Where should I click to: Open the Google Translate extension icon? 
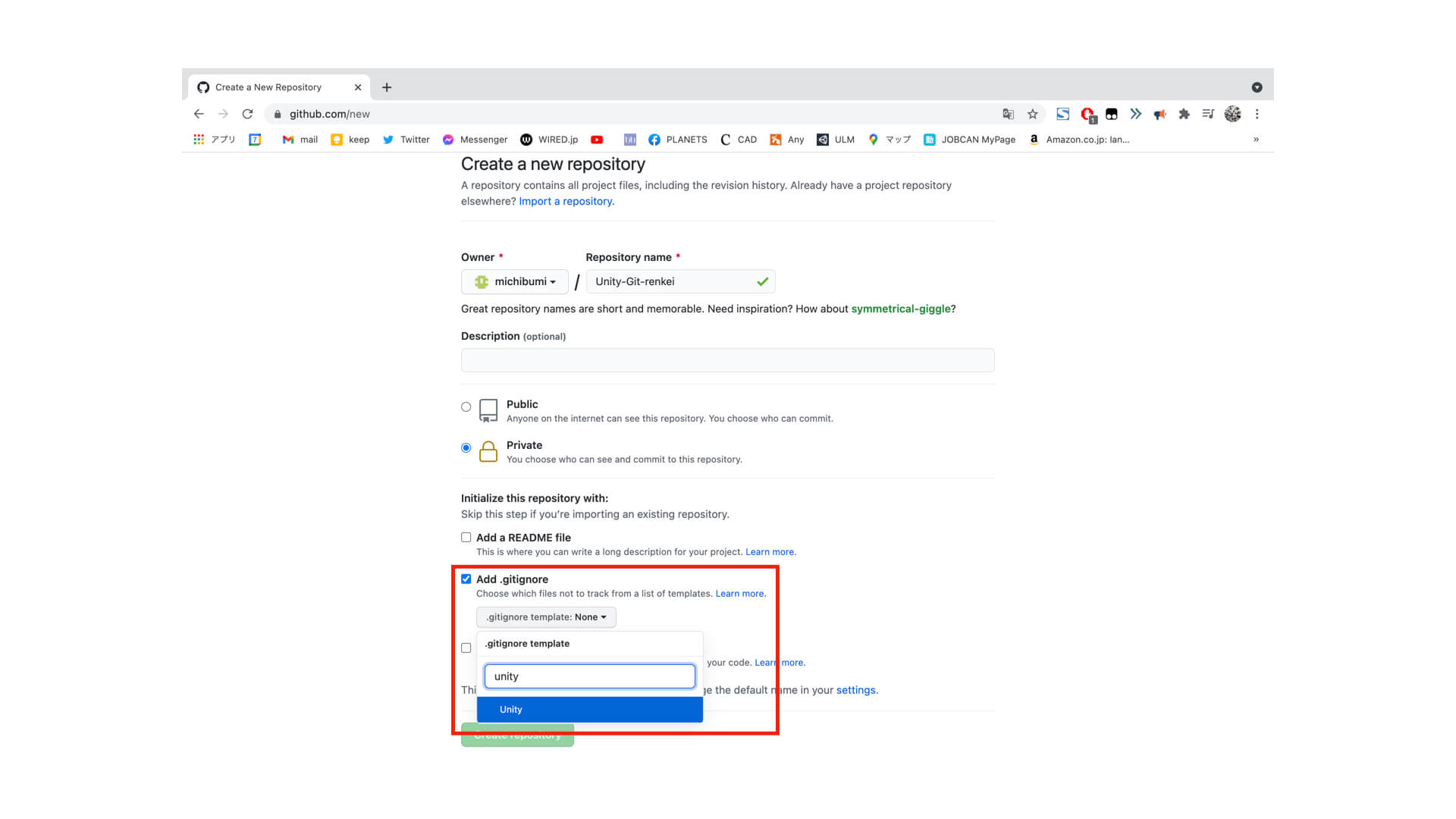pyautogui.click(x=1008, y=114)
